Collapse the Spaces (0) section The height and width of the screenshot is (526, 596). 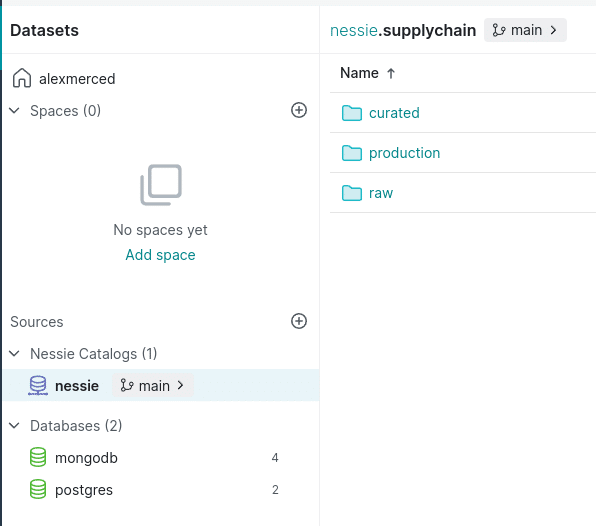click(14, 111)
